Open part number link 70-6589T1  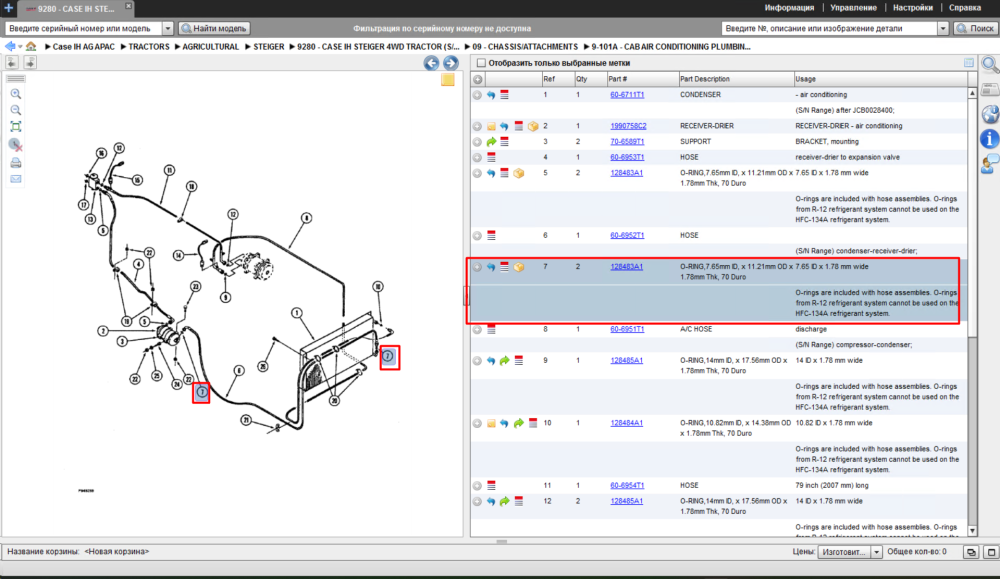(x=627, y=142)
